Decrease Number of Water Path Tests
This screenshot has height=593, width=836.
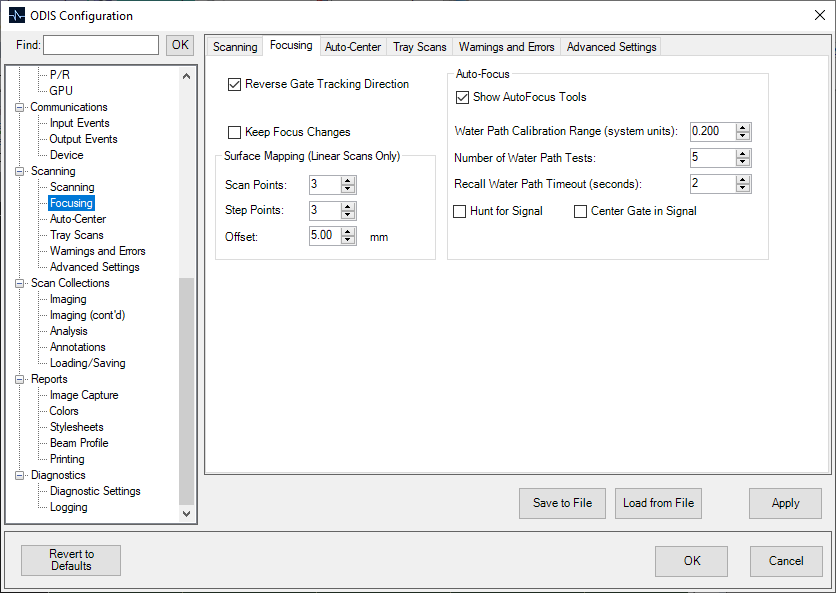pyautogui.click(x=743, y=163)
